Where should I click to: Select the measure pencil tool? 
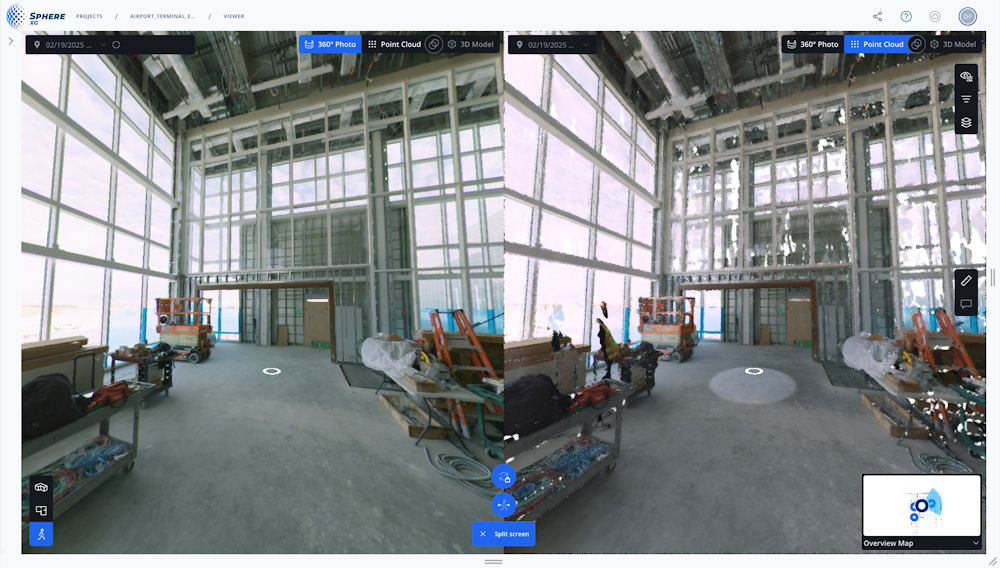coord(966,281)
